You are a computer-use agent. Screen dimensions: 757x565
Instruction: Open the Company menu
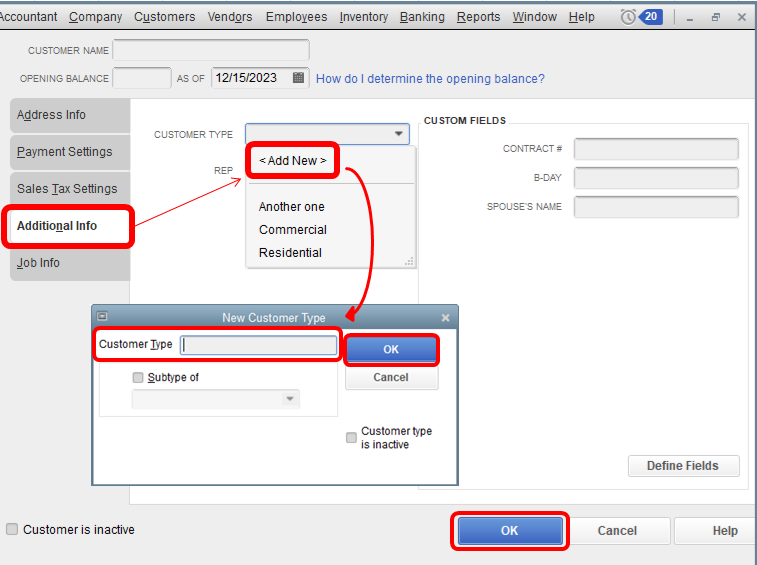click(x=95, y=17)
